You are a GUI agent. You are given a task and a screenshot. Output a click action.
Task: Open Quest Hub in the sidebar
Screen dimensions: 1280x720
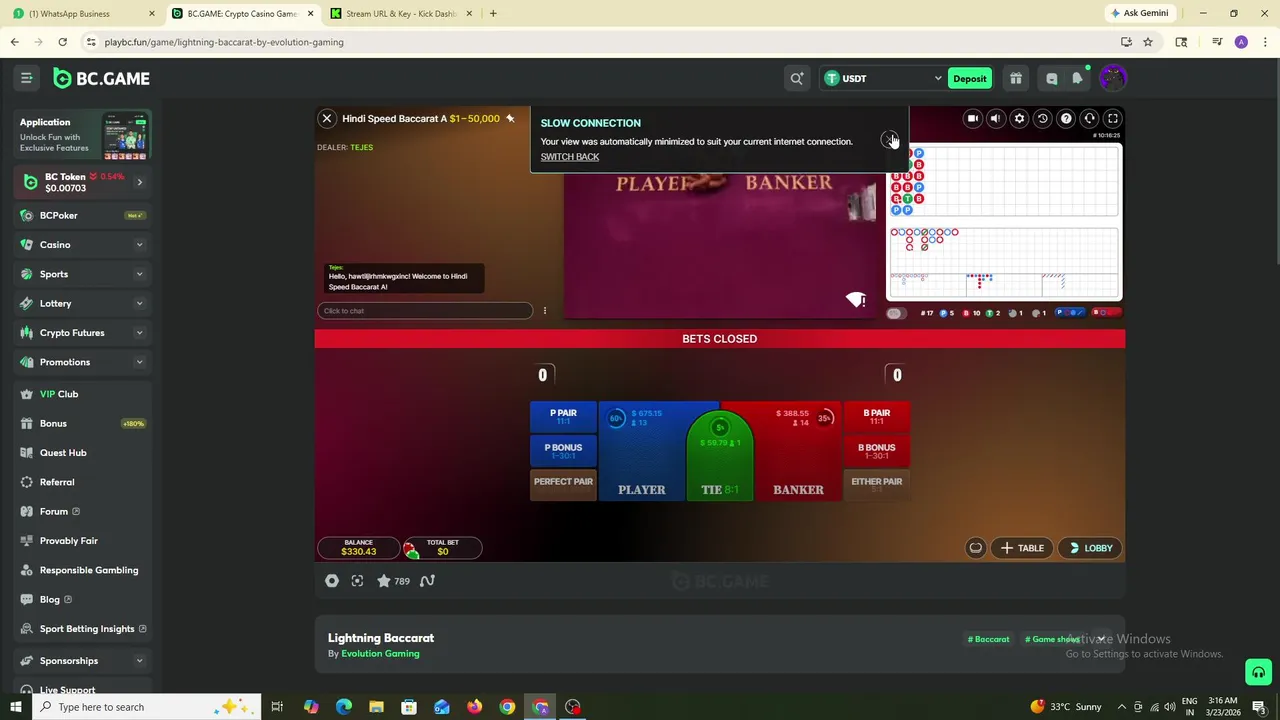(84, 453)
